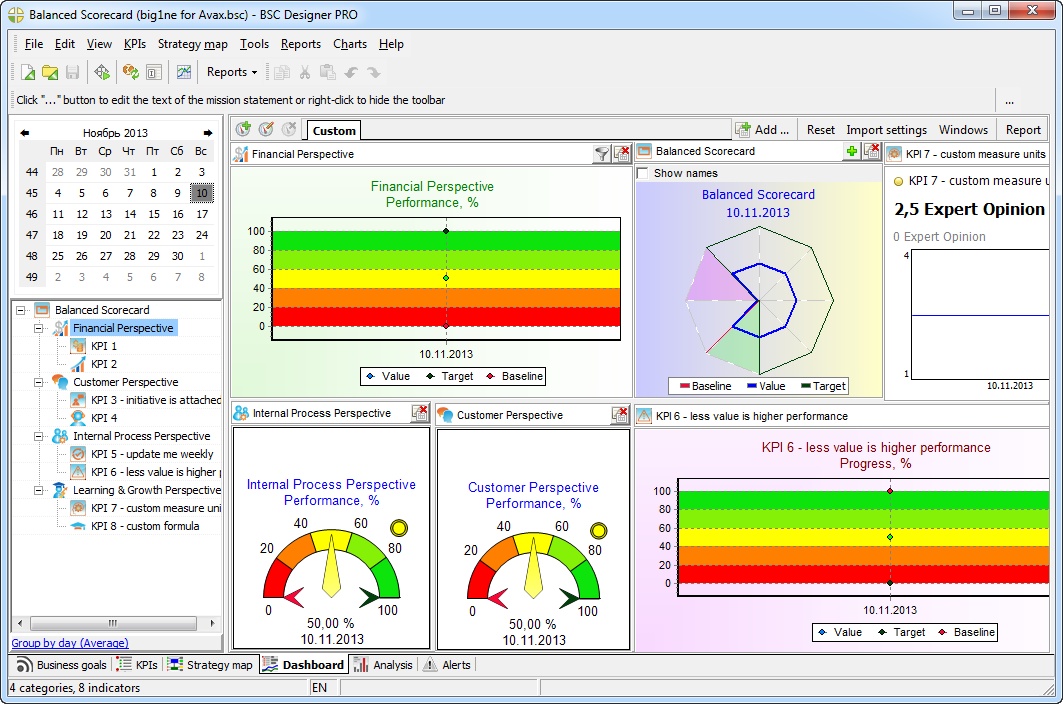Select KPI 2 in the tree

point(104,364)
